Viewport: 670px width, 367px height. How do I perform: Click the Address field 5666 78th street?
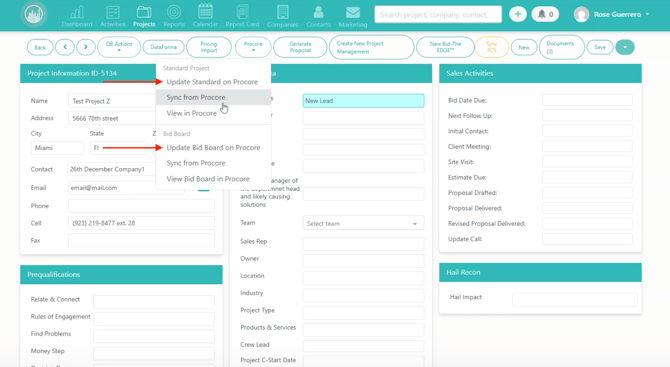112,118
